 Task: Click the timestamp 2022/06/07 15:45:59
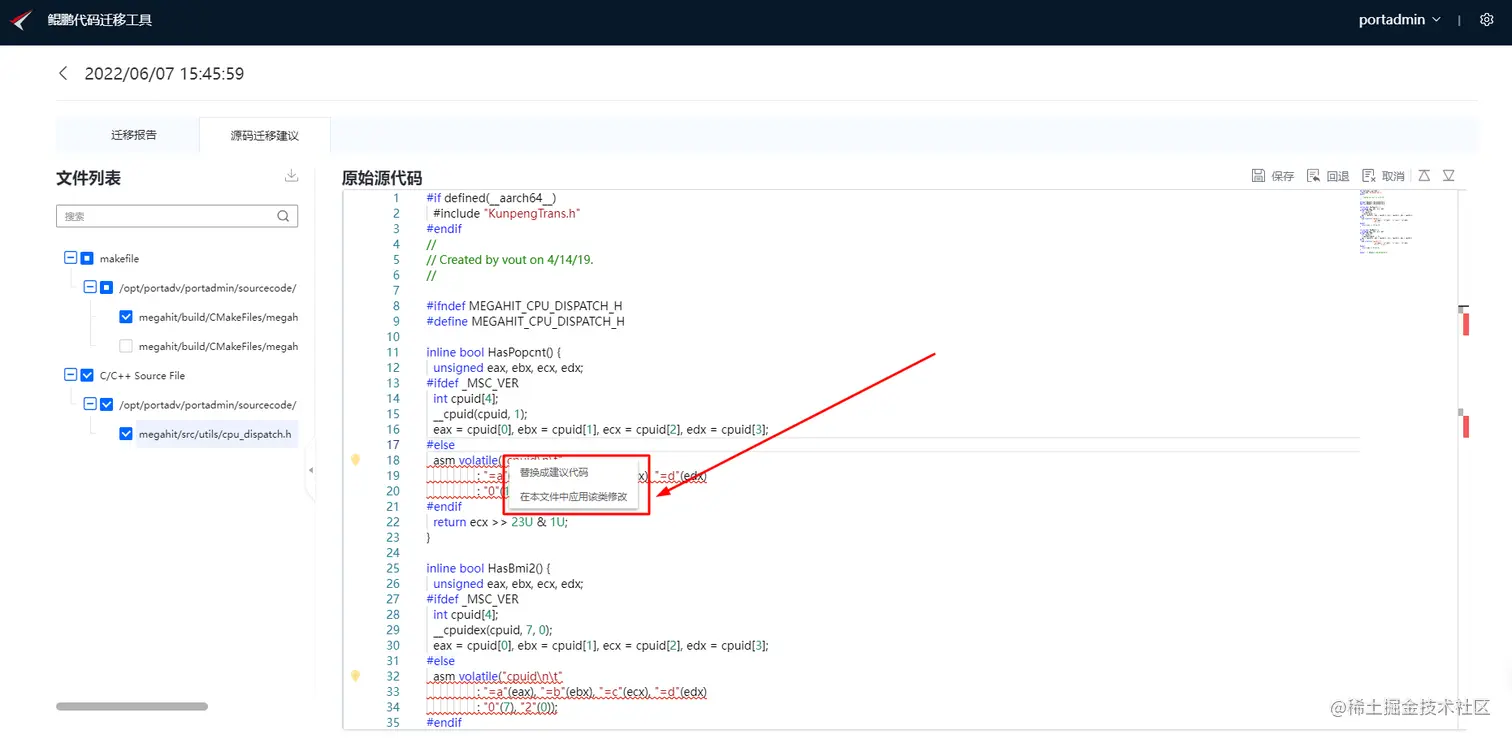click(164, 73)
